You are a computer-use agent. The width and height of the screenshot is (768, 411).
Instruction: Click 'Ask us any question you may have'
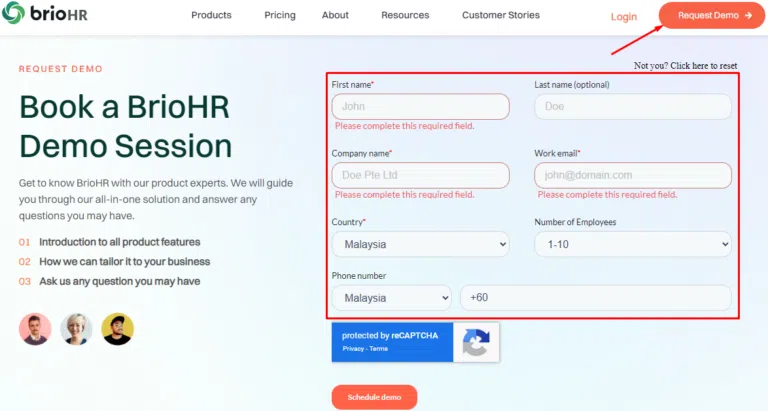[120, 281]
